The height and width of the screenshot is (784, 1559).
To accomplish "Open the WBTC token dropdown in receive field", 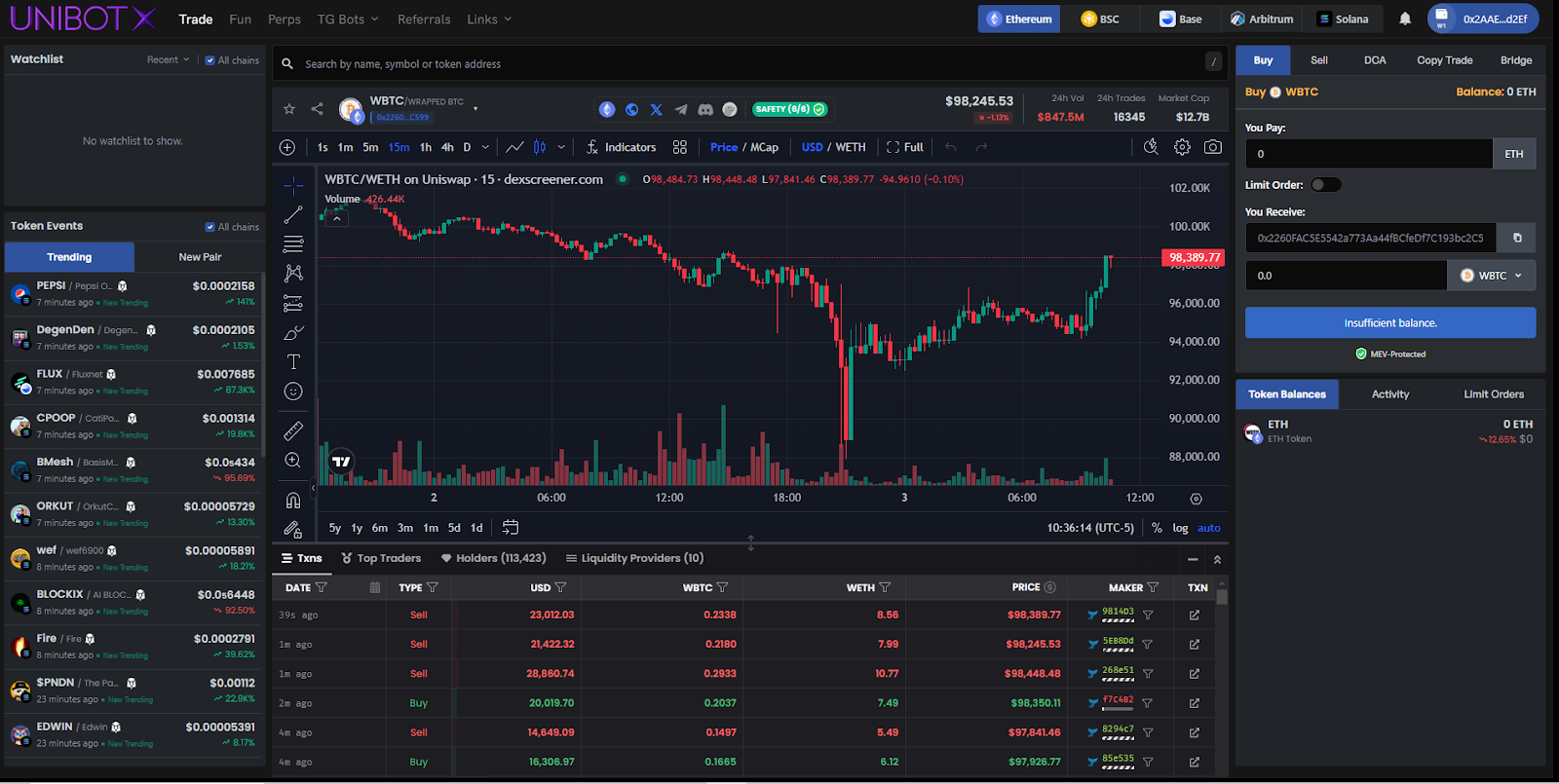I will 1492,276.
